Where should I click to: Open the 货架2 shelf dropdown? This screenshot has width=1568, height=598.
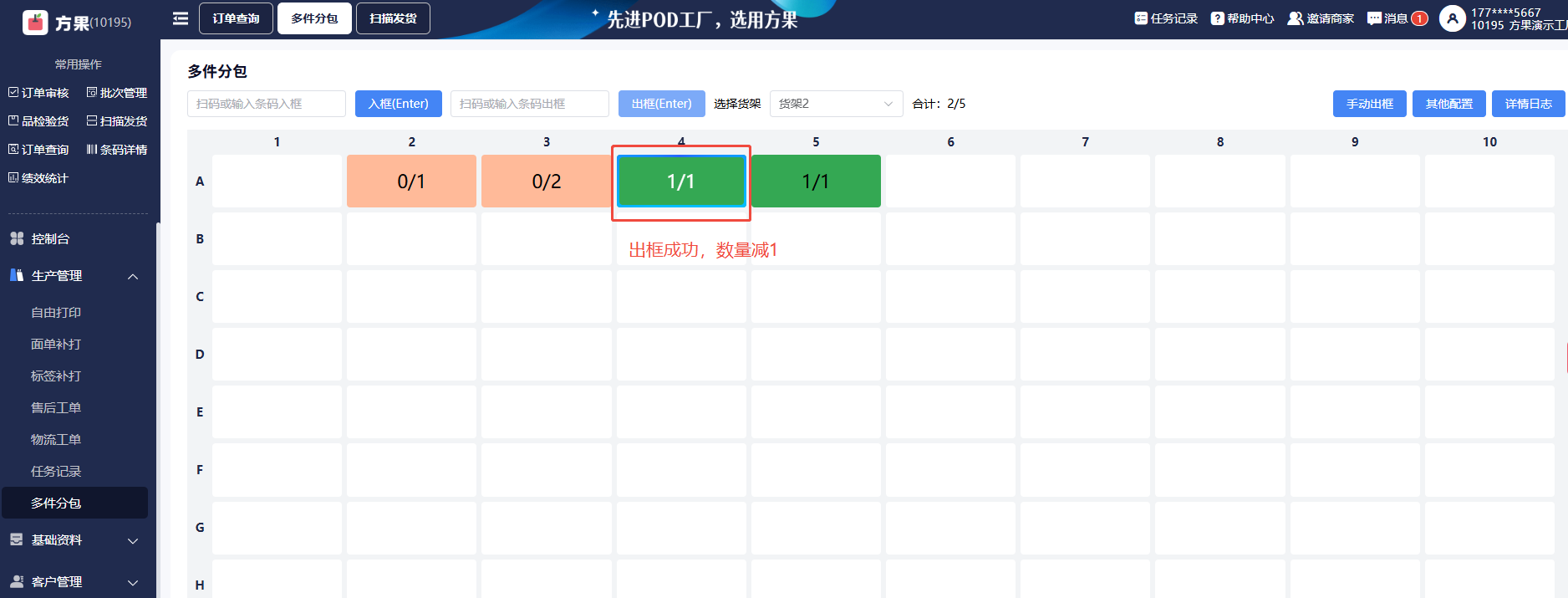tap(836, 104)
